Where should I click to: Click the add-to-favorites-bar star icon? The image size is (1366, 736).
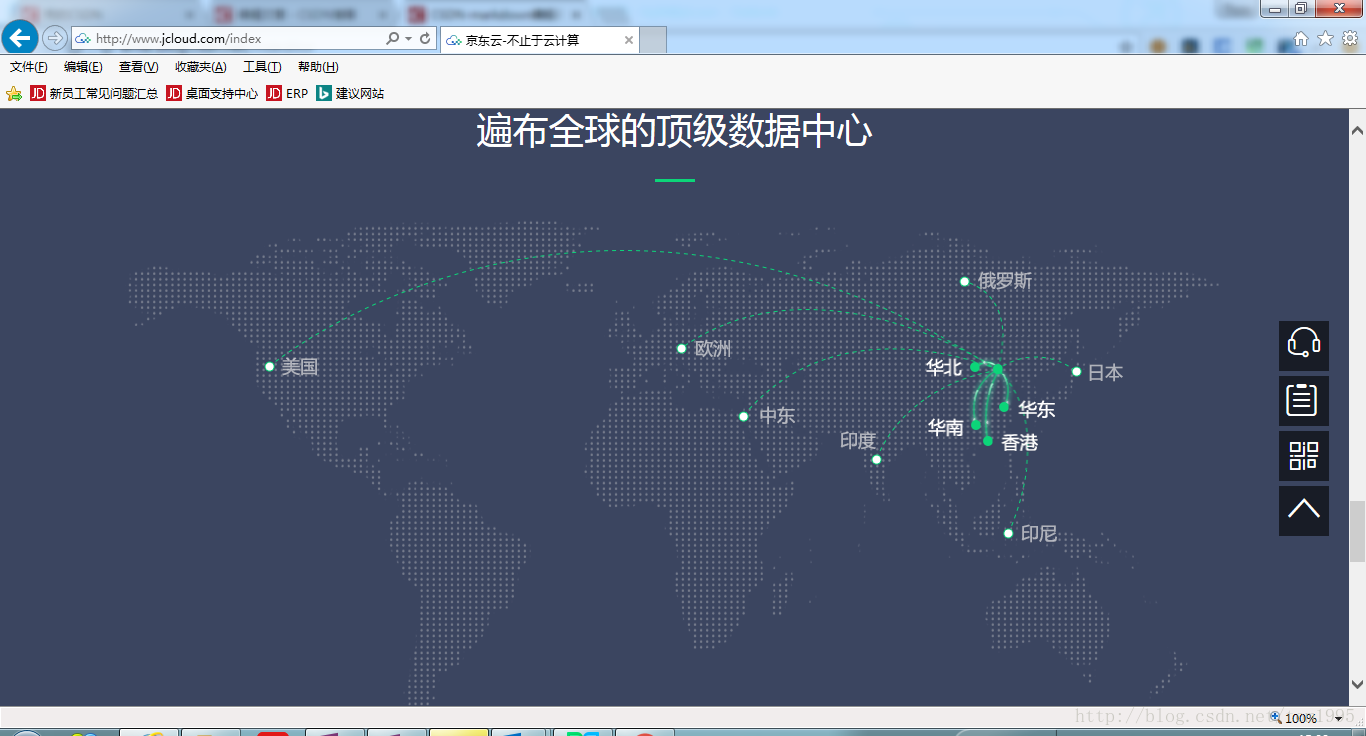[14, 94]
